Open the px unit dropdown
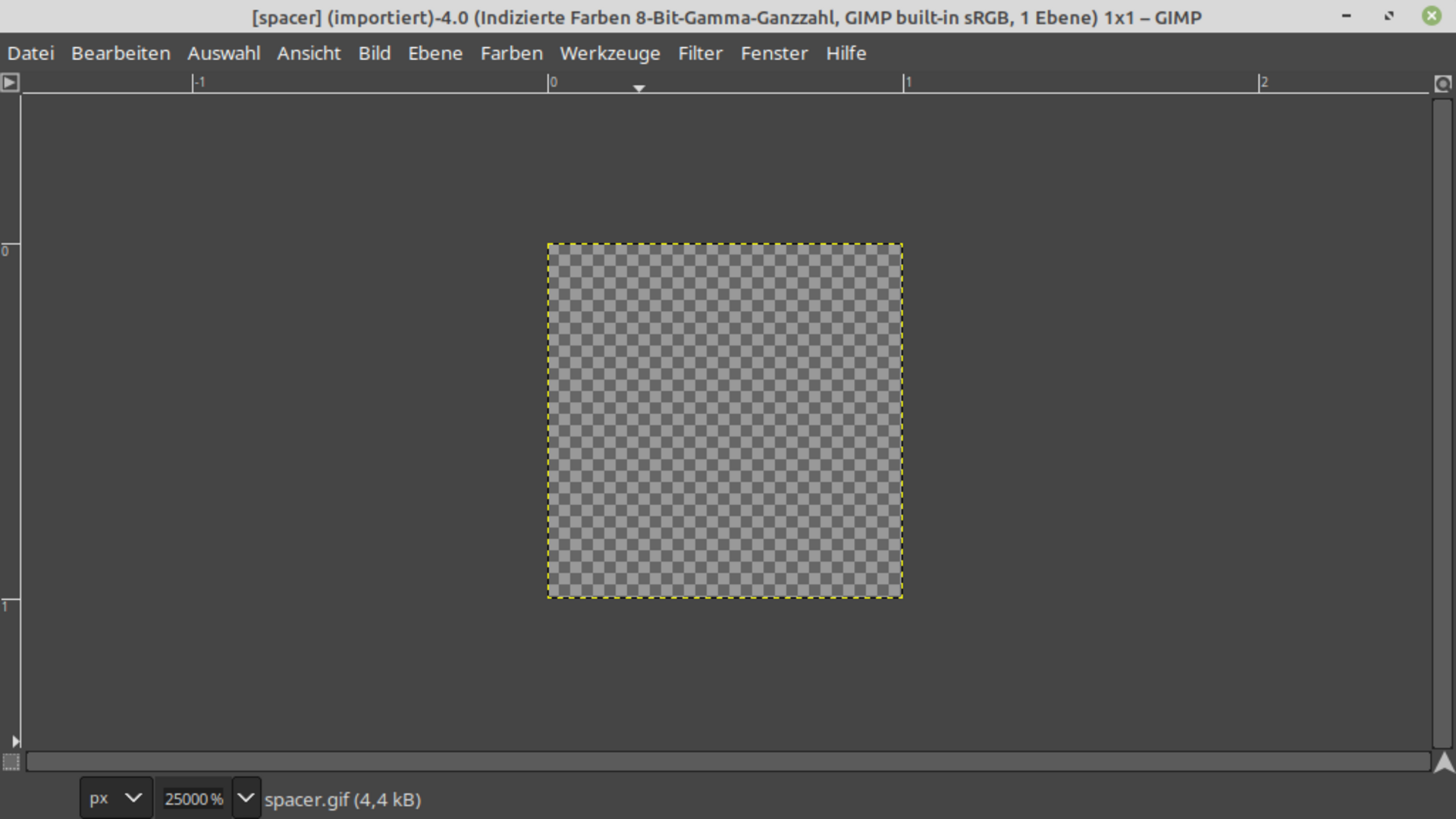 [116, 798]
